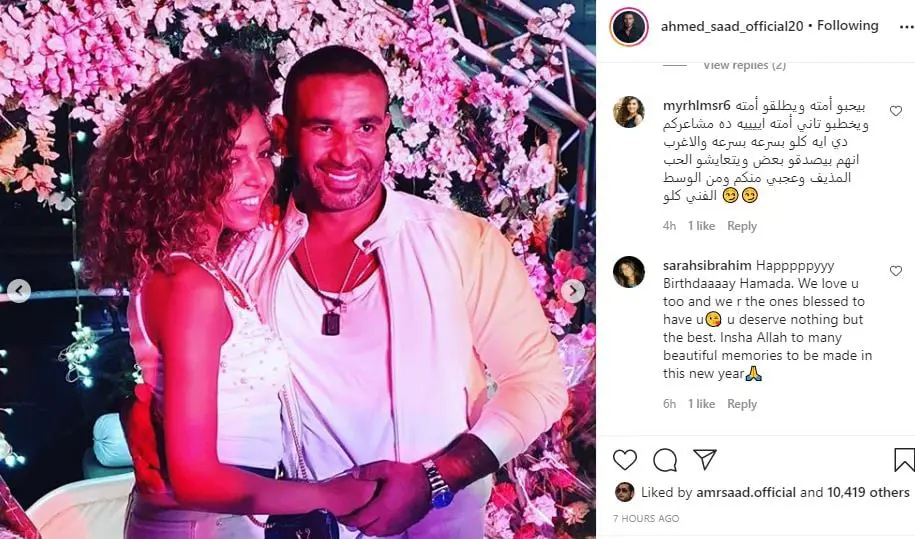The width and height of the screenshot is (915, 539).
Task: Reply to sarahsibrahim's comment
Action: click(742, 404)
